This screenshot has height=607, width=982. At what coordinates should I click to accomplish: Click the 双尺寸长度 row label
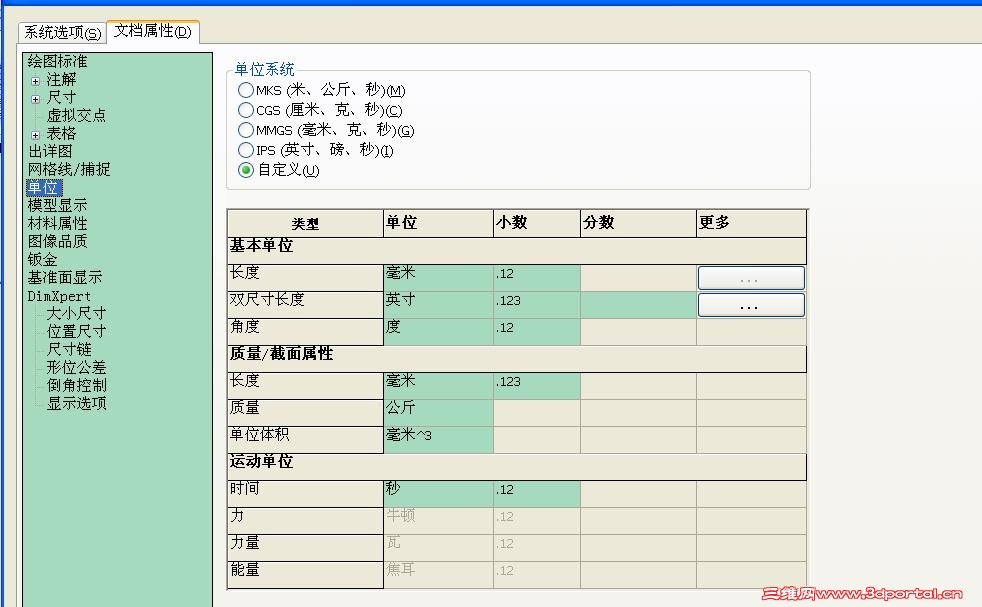click(305, 304)
